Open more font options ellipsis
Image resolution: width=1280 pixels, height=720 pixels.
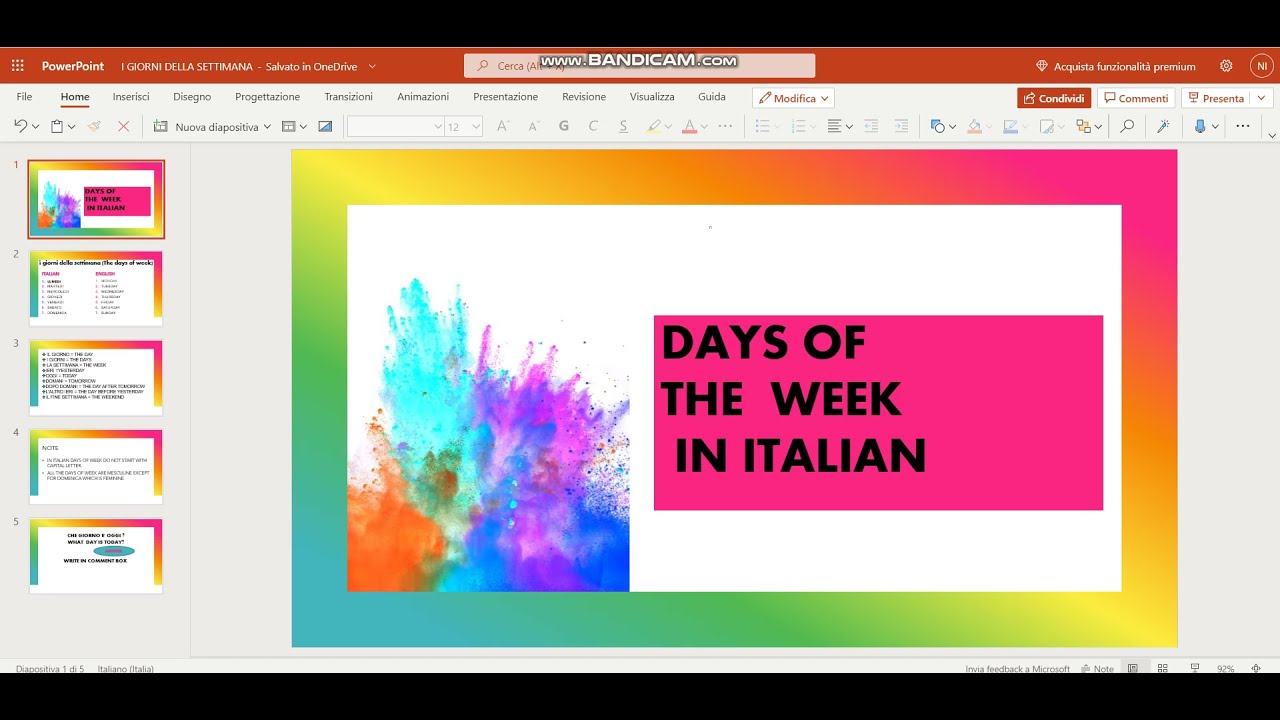725,126
